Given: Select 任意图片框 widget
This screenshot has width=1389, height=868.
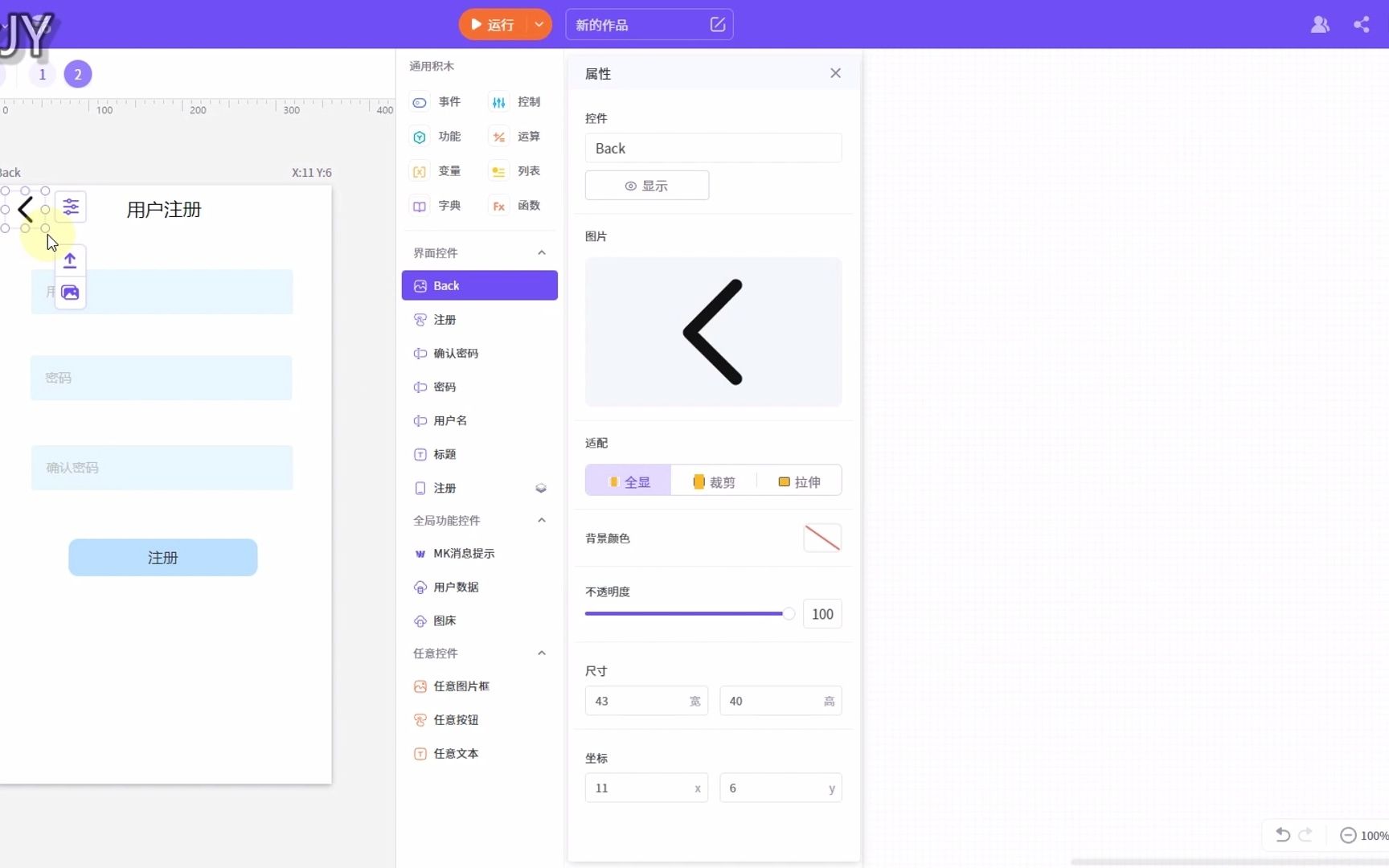Looking at the screenshot, I should pyautogui.click(x=480, y=686).
